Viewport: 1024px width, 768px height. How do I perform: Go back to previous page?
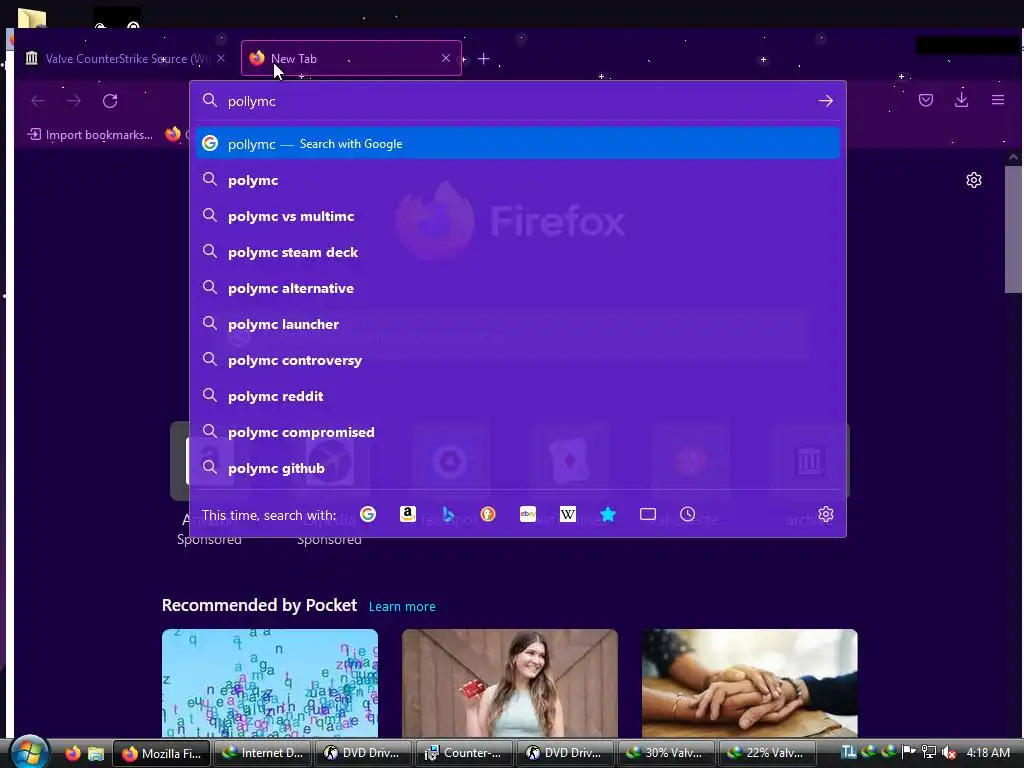pos(38,101)
